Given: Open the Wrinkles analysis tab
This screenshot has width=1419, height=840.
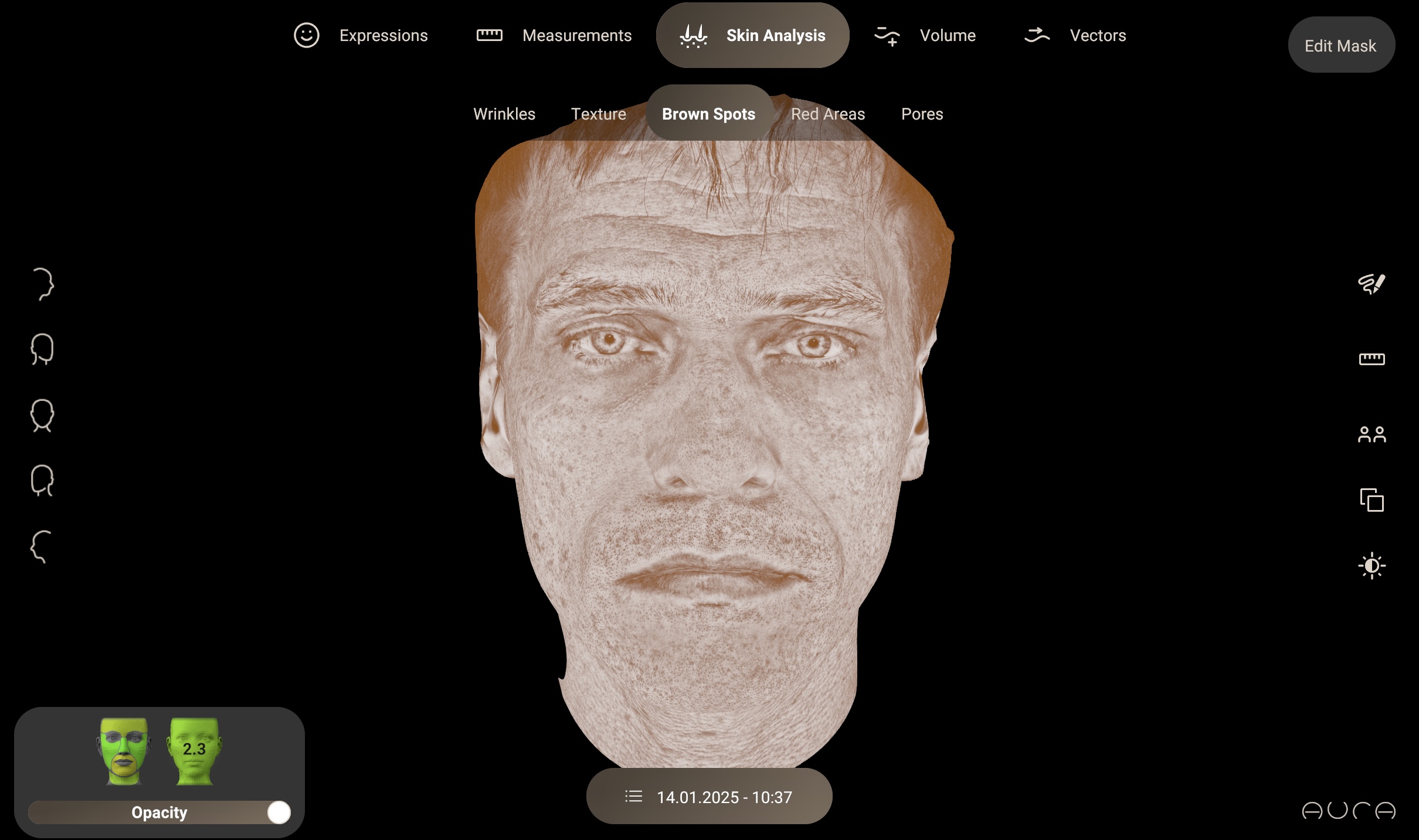Looking at the screenshot, I should (x=504, y=114).
